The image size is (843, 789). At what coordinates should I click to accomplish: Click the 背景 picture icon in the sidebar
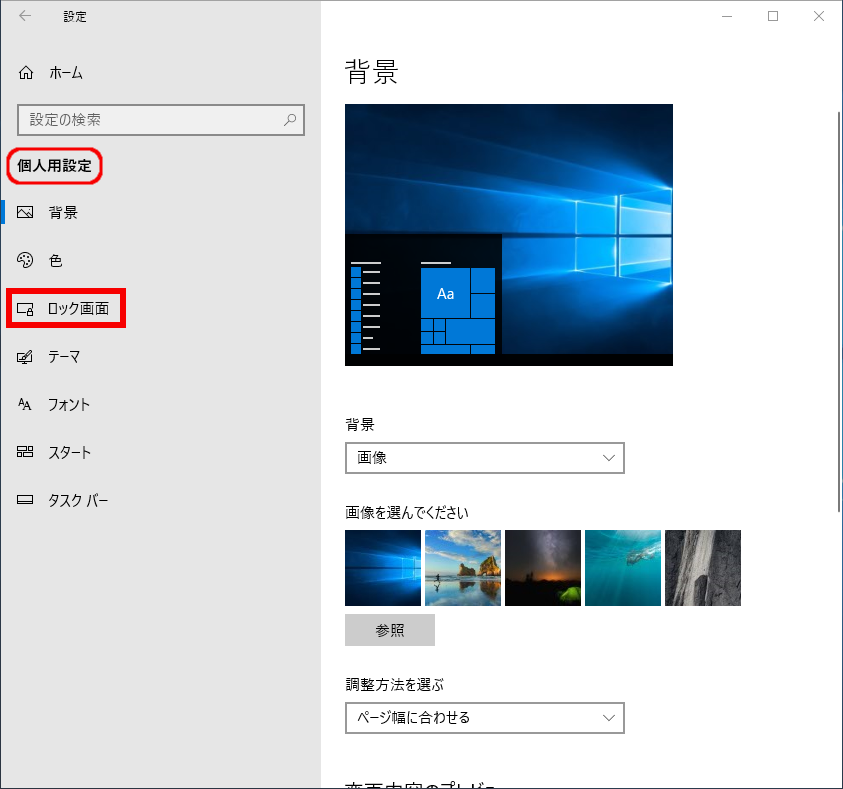(x=25, y=212)
